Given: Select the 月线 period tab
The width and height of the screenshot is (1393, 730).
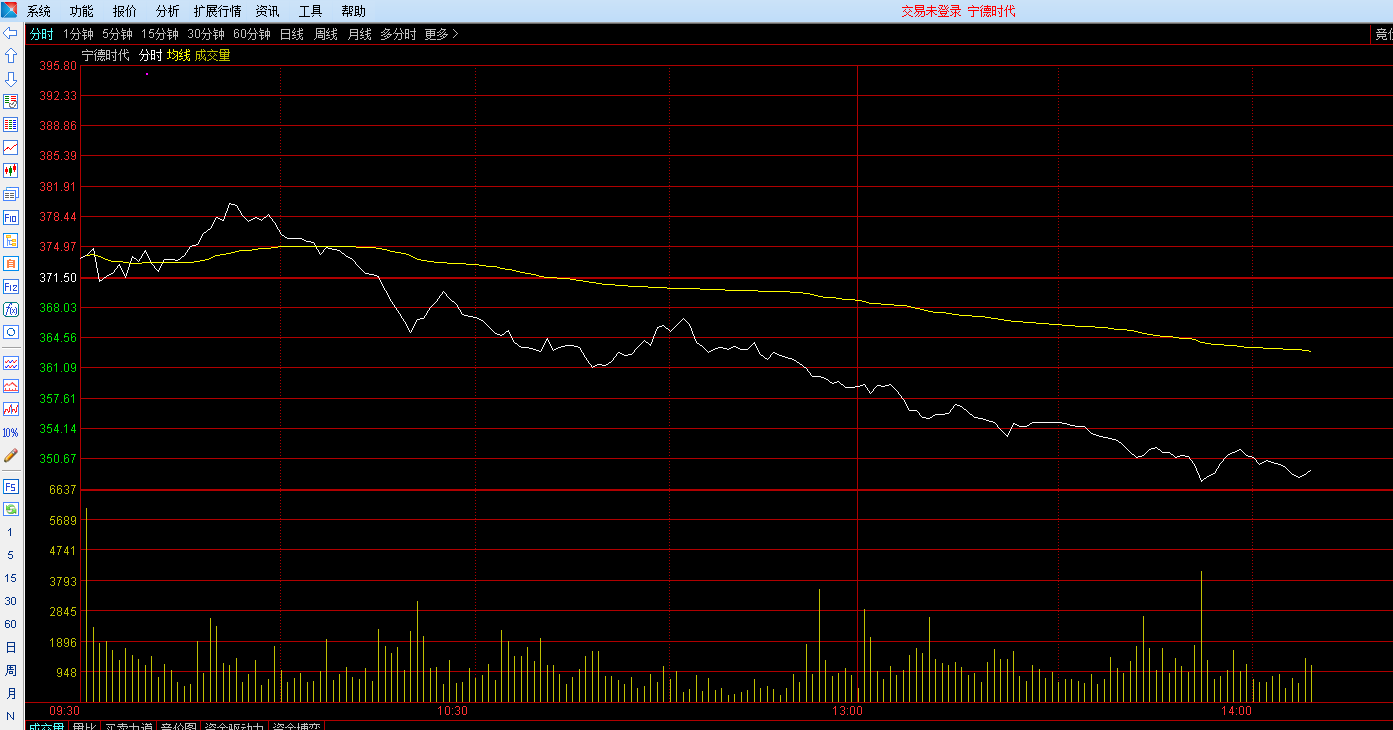Looking at the screenshot, I should tap(360, 34).
